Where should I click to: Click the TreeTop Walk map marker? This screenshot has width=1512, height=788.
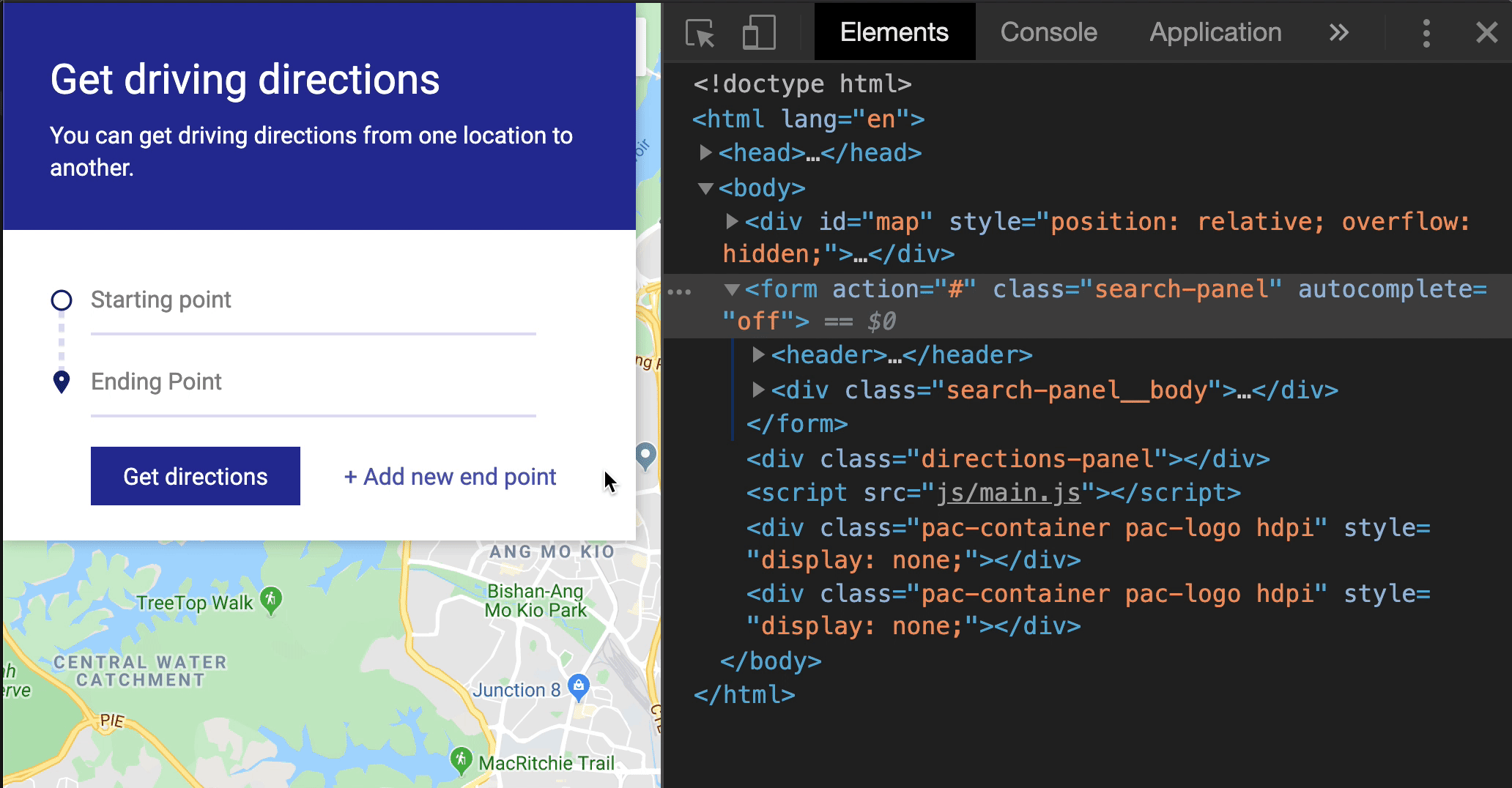tap(271, 600)
